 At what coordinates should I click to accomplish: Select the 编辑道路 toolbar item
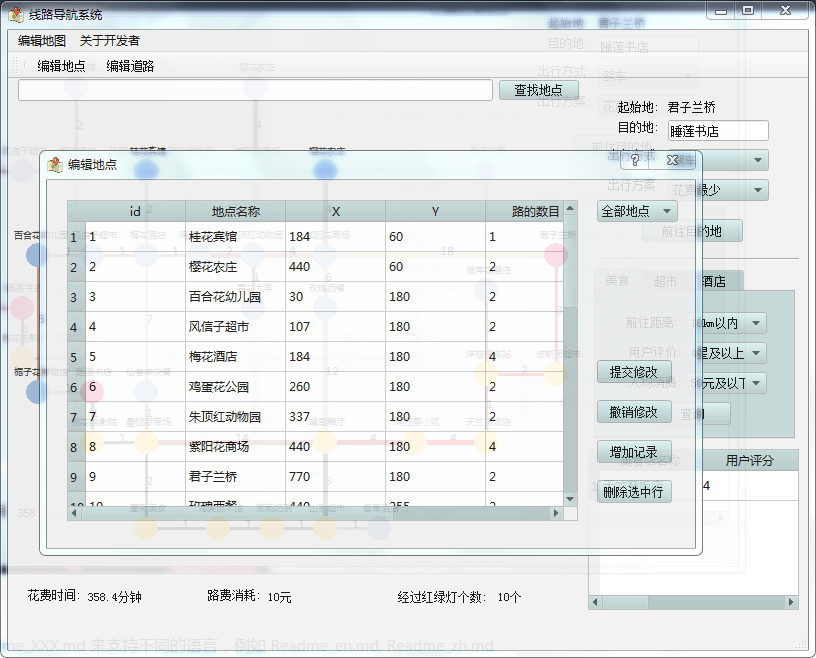130,66
